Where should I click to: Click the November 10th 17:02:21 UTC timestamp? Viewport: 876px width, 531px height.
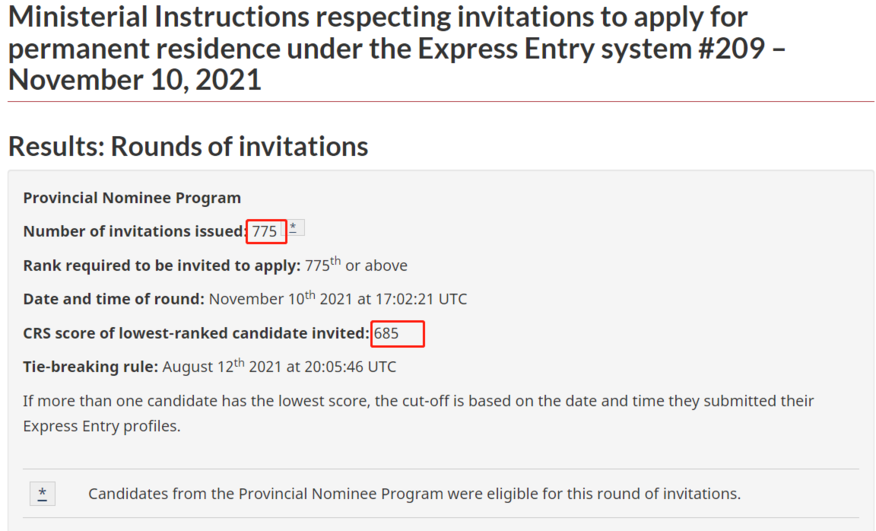pos(337,298)
